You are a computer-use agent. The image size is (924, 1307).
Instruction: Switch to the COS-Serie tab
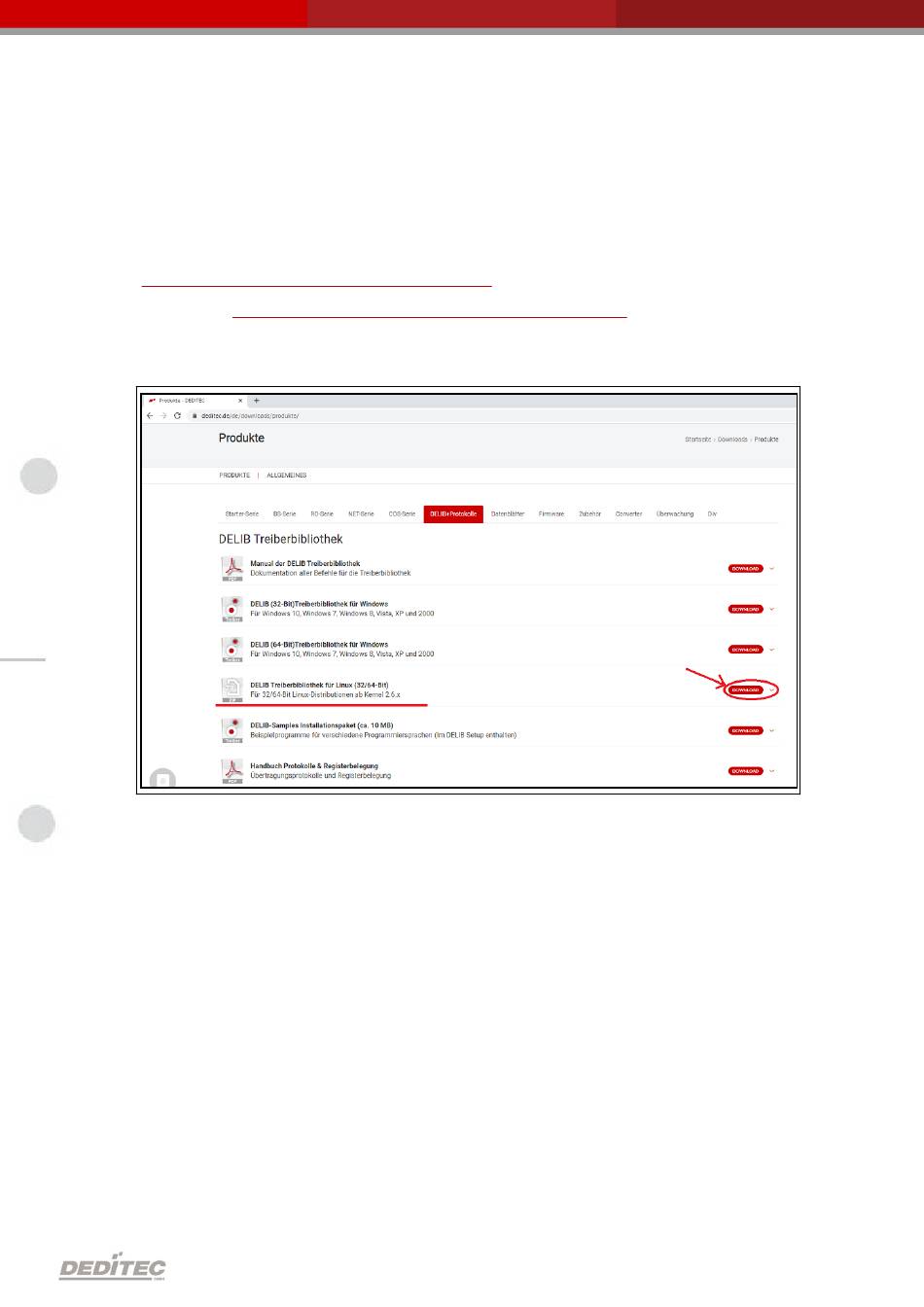(402, 513)
